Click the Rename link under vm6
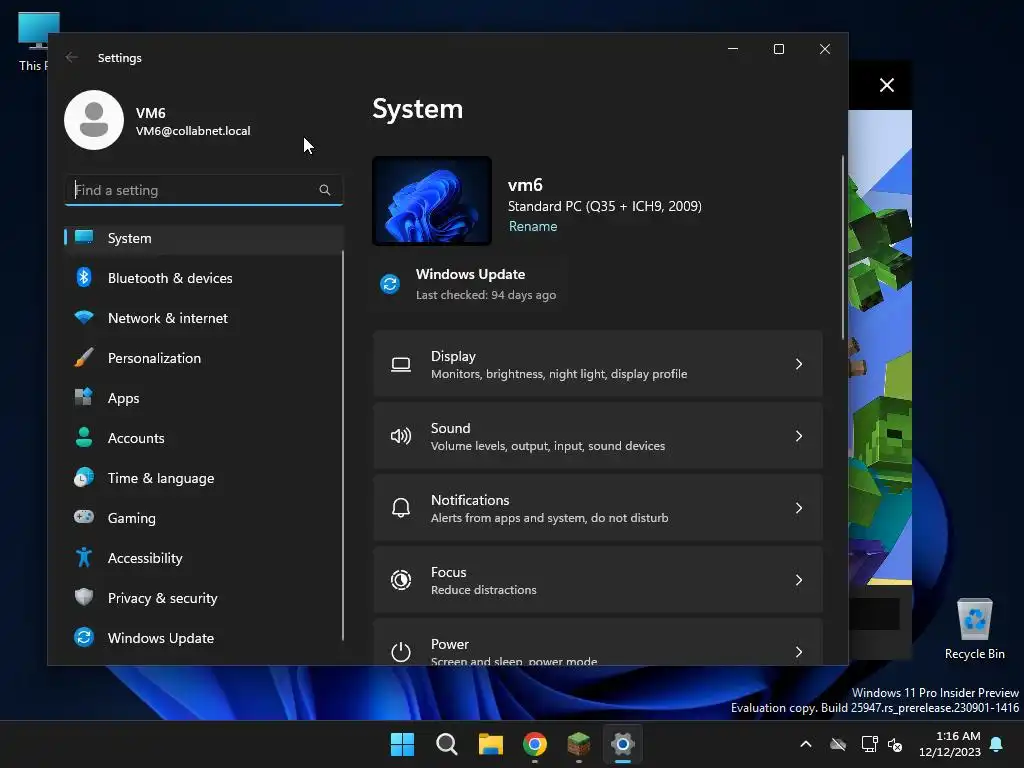Viewport: 1024px width, 768px height. tap(533, 226)
